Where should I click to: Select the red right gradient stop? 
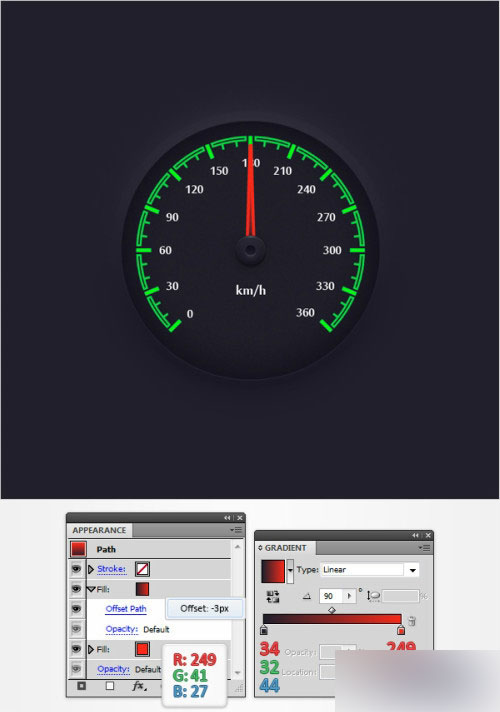click(x=401, y=630)
